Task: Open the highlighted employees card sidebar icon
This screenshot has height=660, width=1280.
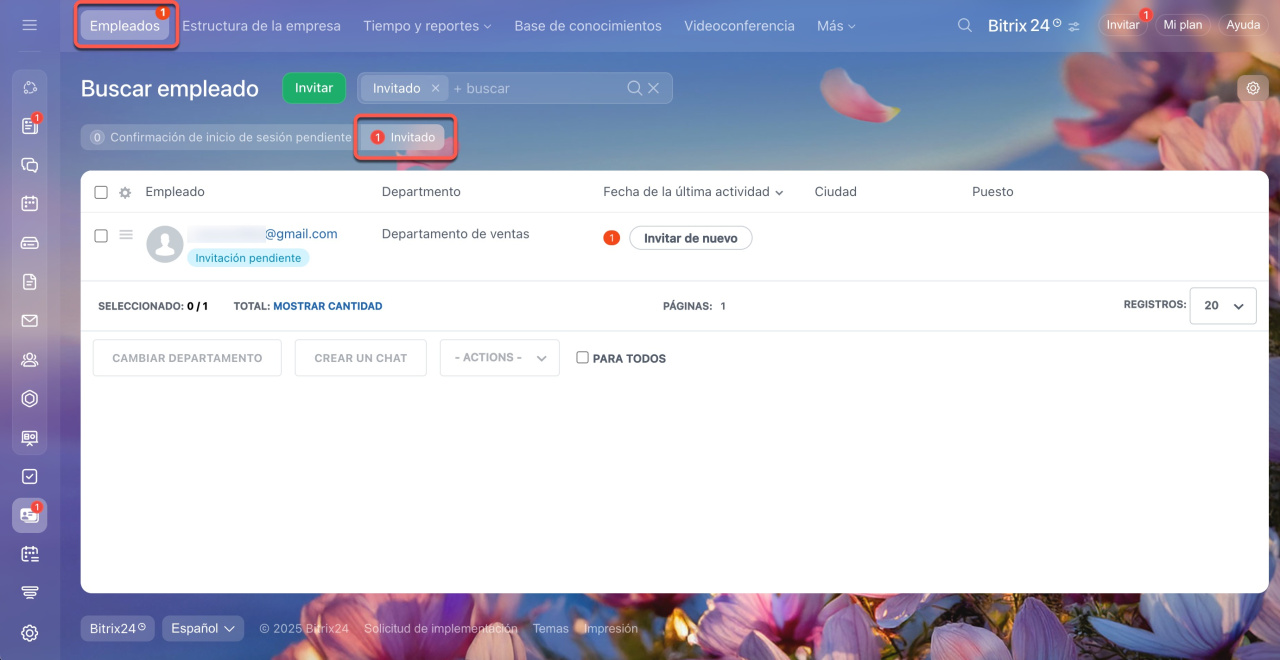Action: (29, 515)
